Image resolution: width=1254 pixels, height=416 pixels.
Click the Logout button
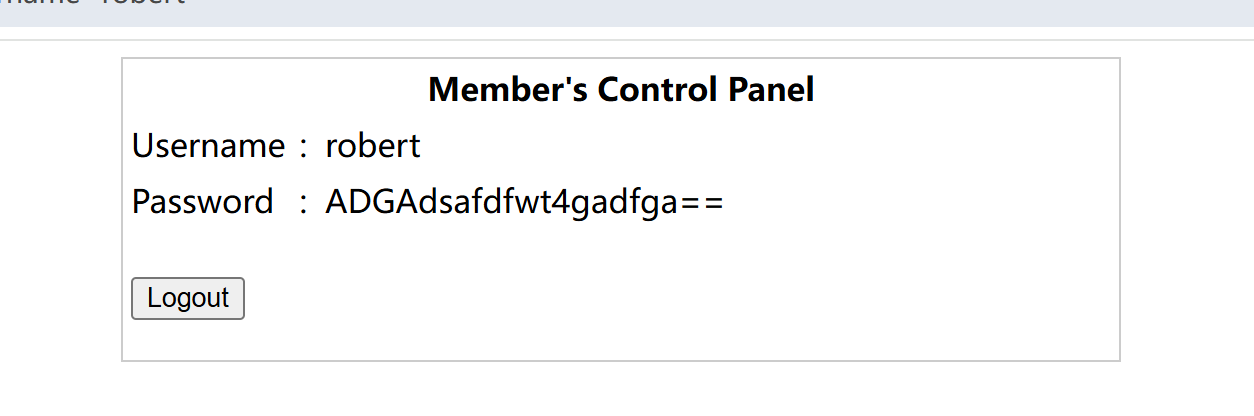[188, 298]
